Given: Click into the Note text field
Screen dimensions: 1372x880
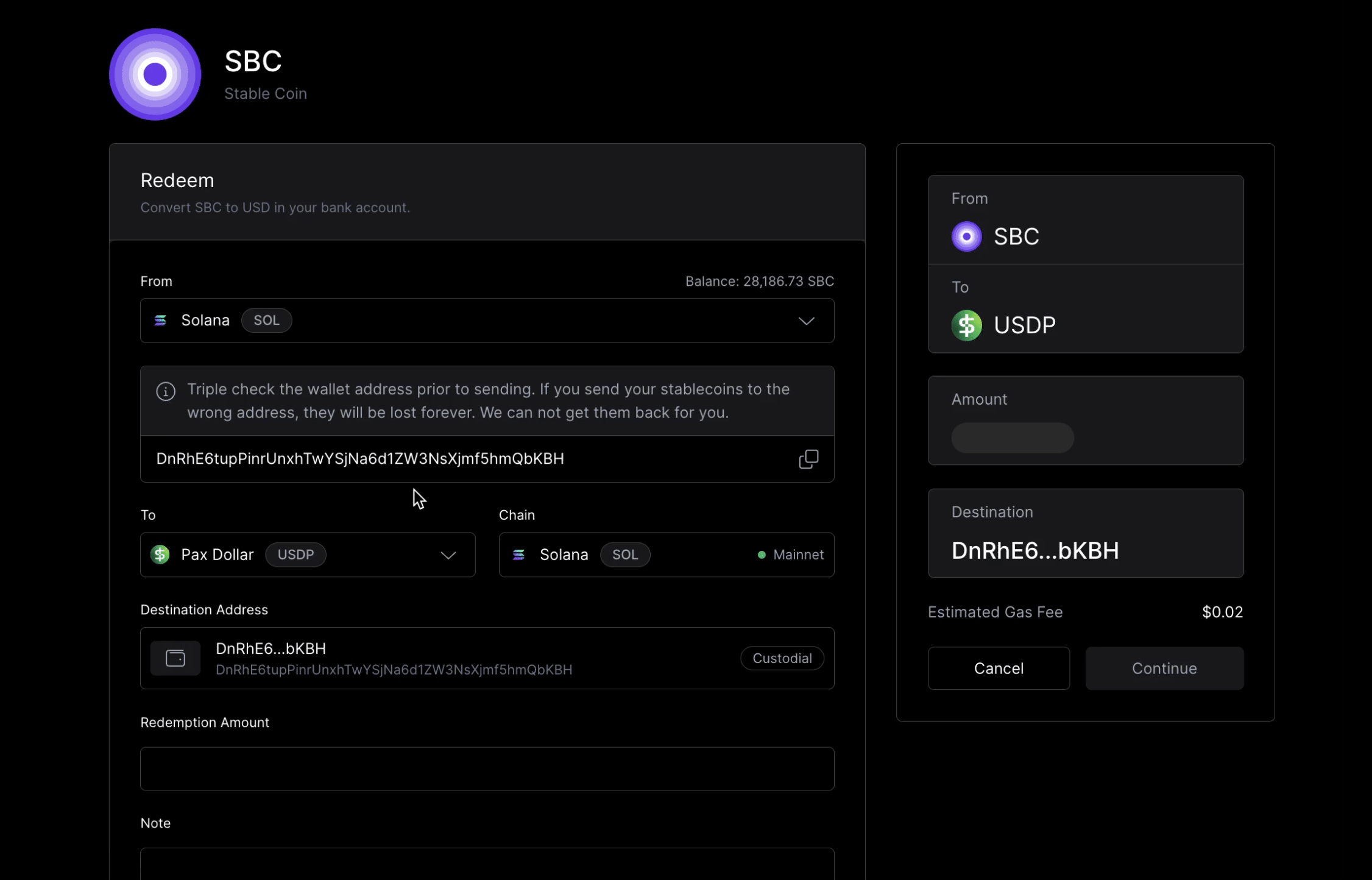Looking at the screenshot, I should click(x=487, y=864).
